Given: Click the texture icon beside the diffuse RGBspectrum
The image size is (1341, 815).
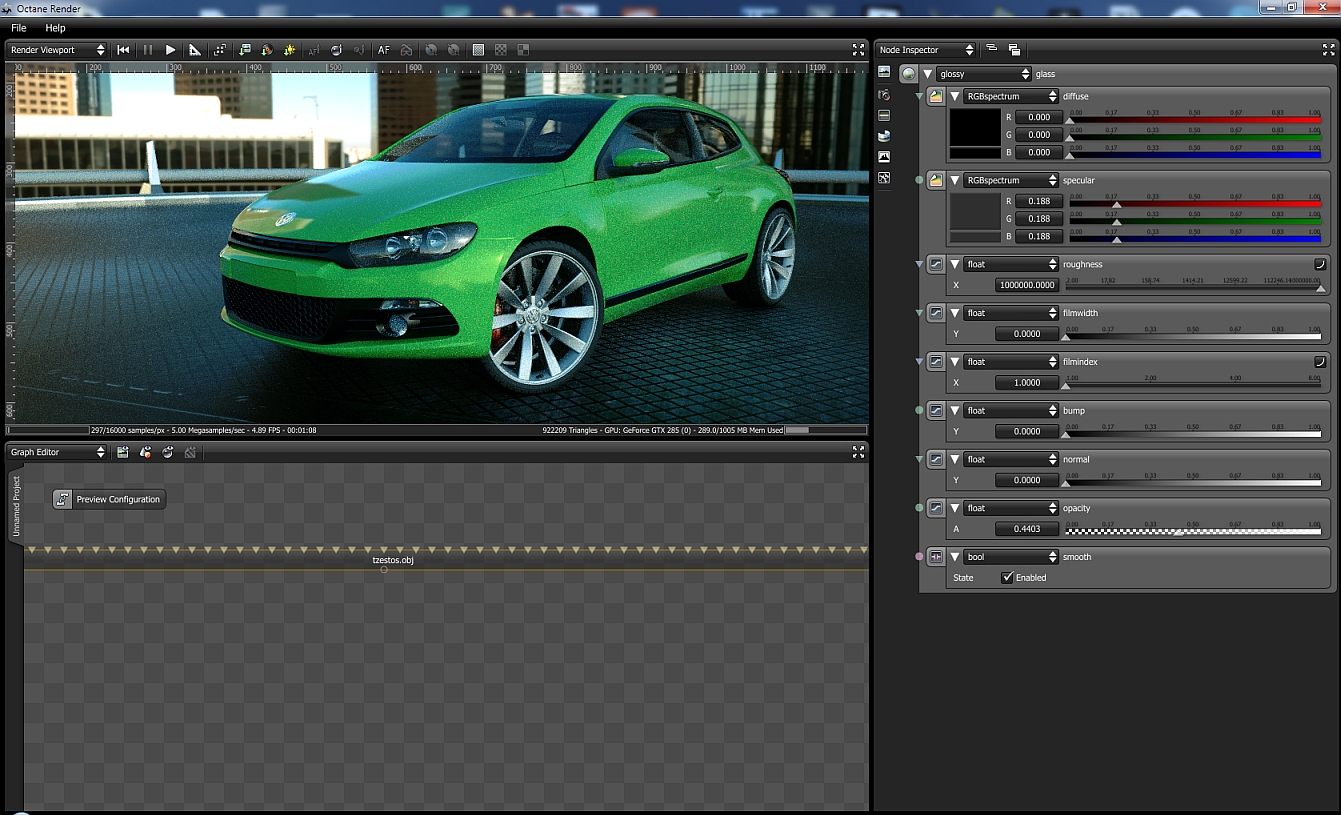Looking at the screenshot, I should click(x=936, y=97).
